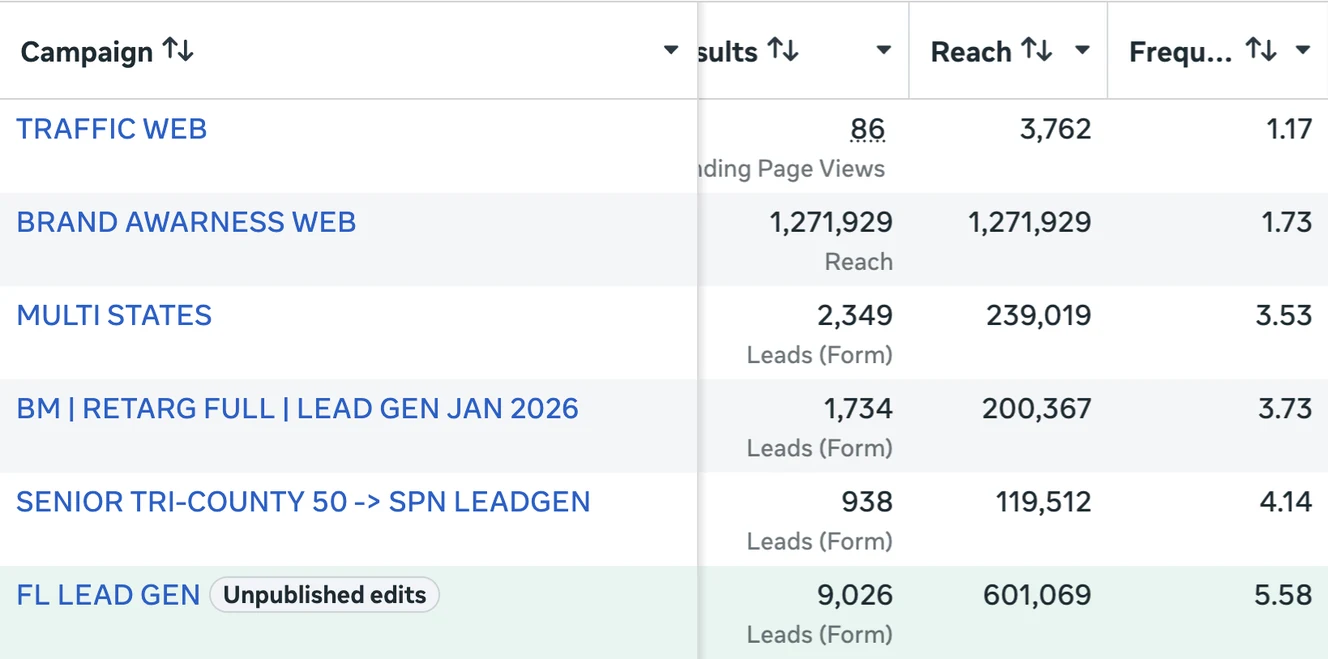Open SENIOR TRI-COUNTY 50 -> SPN LEADGEN campaign
1328x659 pixels.
pos(303,501)
